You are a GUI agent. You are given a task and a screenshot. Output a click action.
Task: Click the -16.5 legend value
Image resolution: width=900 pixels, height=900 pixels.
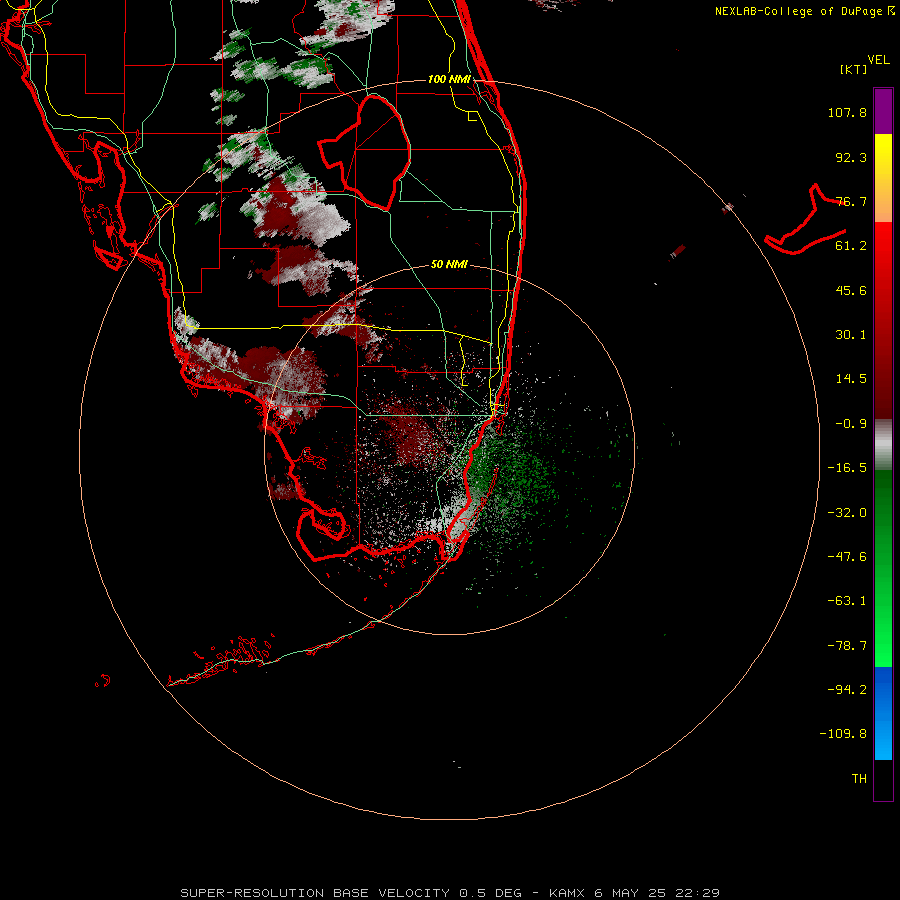(x=847, y=468)
